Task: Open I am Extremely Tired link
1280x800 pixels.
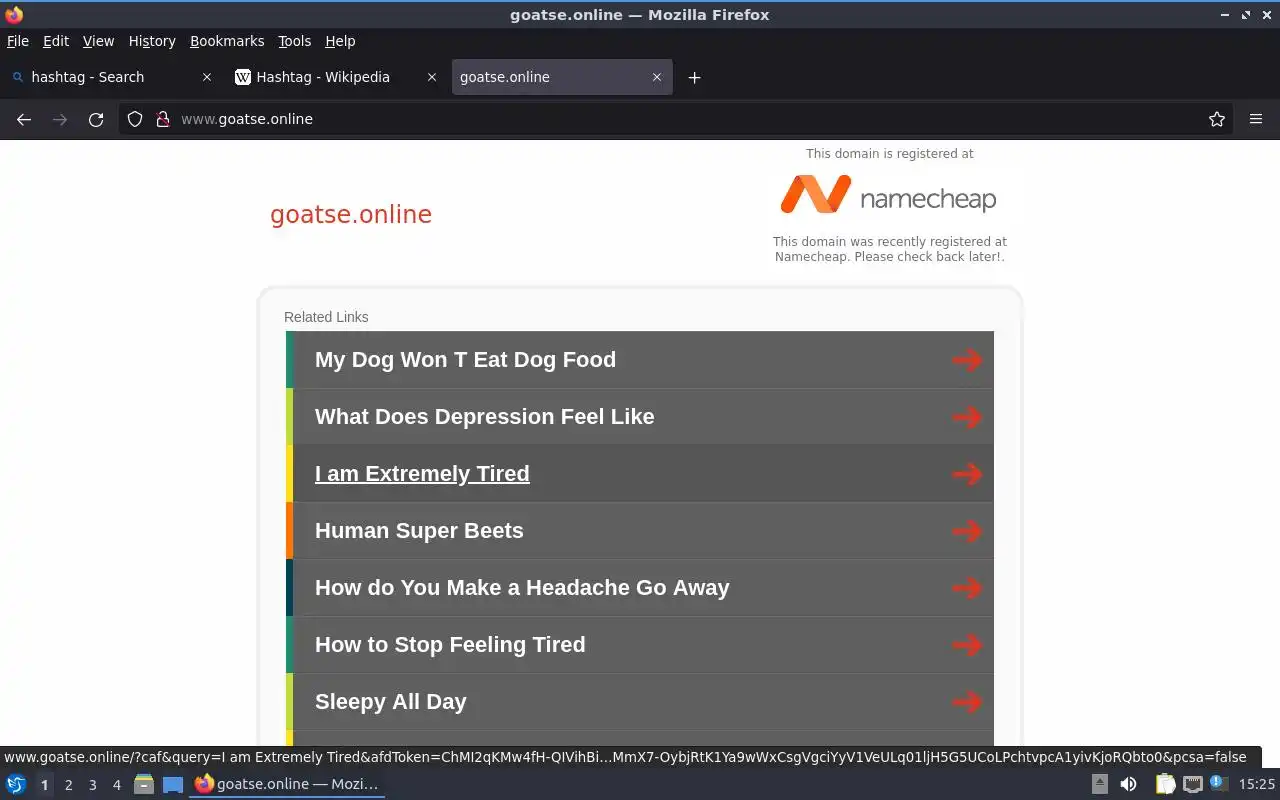Action: tap(640, 474)
